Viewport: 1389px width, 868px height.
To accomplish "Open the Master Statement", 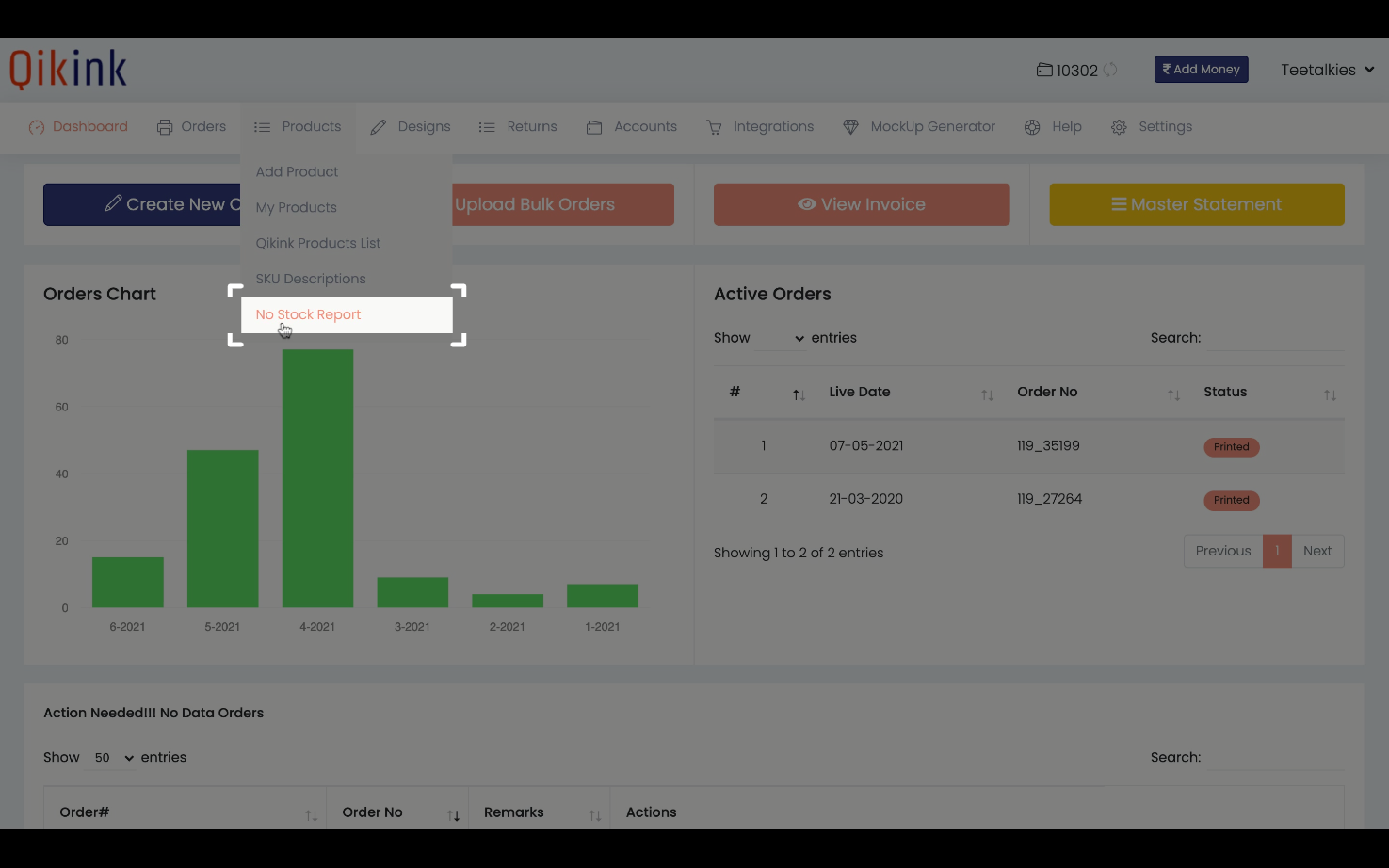I will pos(1196,203).
